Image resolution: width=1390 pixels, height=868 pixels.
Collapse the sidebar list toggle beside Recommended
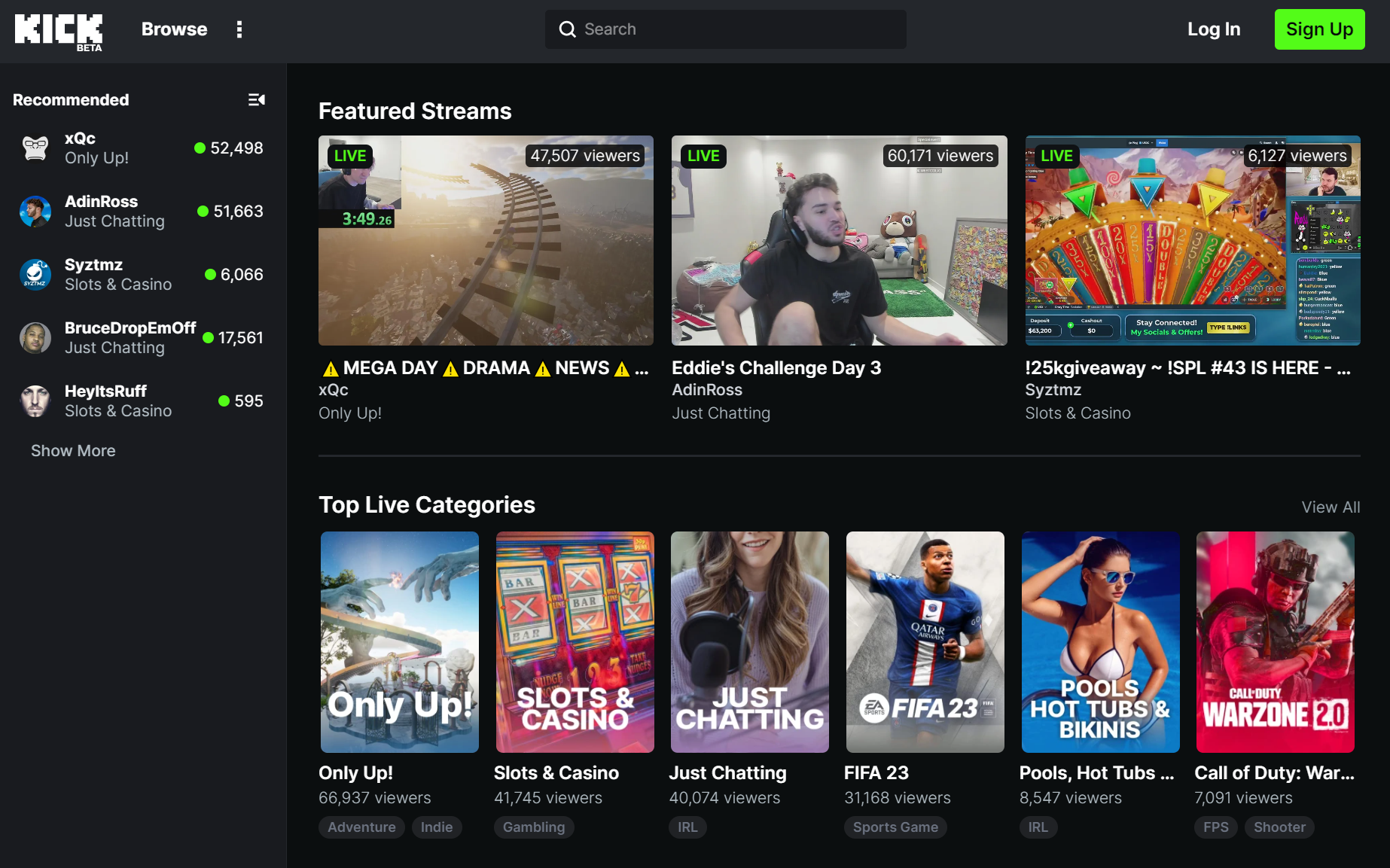[x=257, y=99]
